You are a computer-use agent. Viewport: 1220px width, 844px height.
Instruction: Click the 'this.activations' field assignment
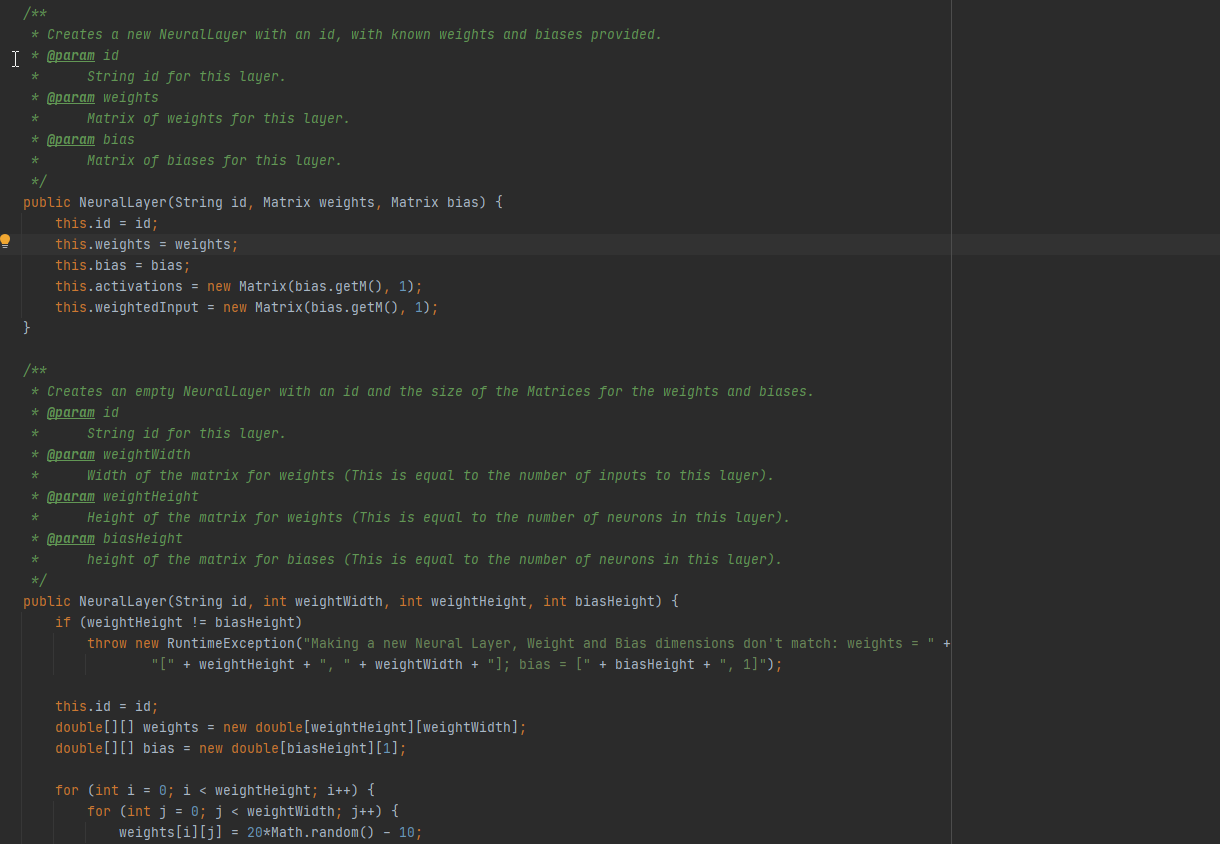[119, 287]
